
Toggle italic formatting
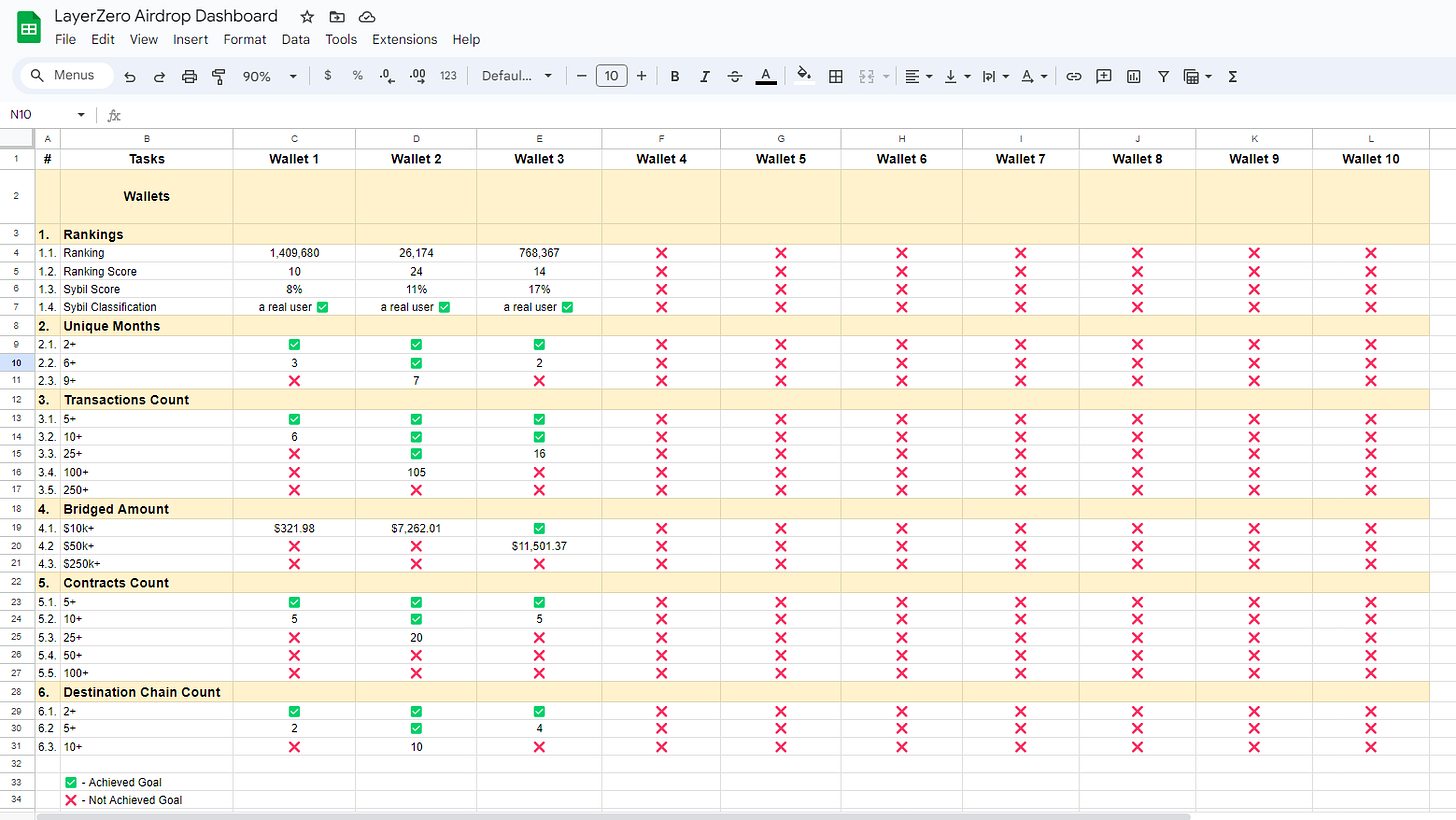click(705, 76)
